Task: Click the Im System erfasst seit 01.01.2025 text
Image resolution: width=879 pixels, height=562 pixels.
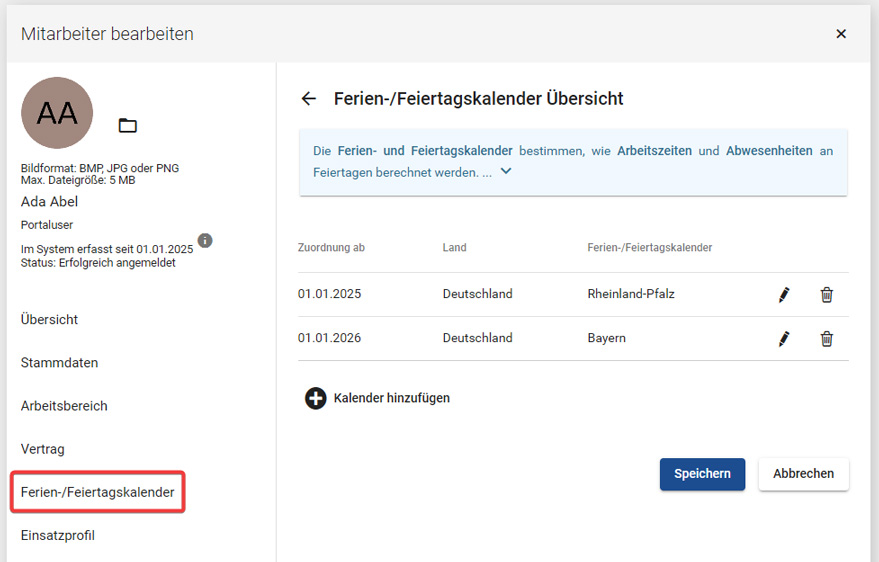Action: point(107,249)
